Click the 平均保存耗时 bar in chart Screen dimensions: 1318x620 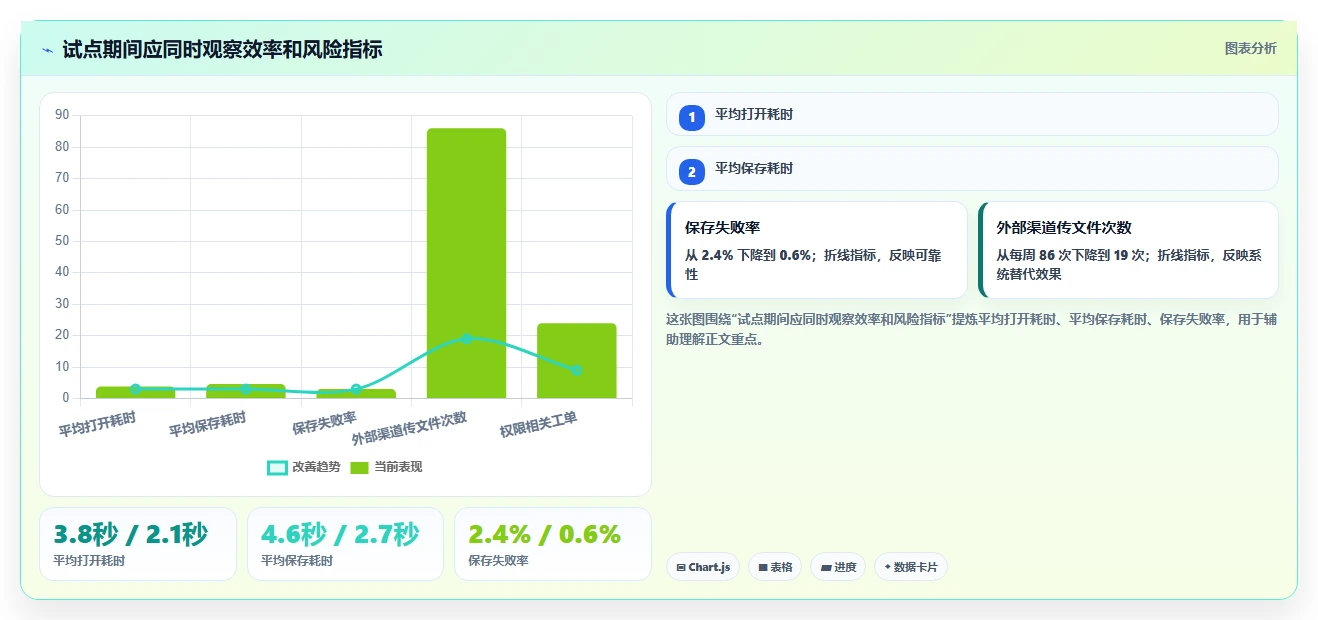tap(246, 391)
